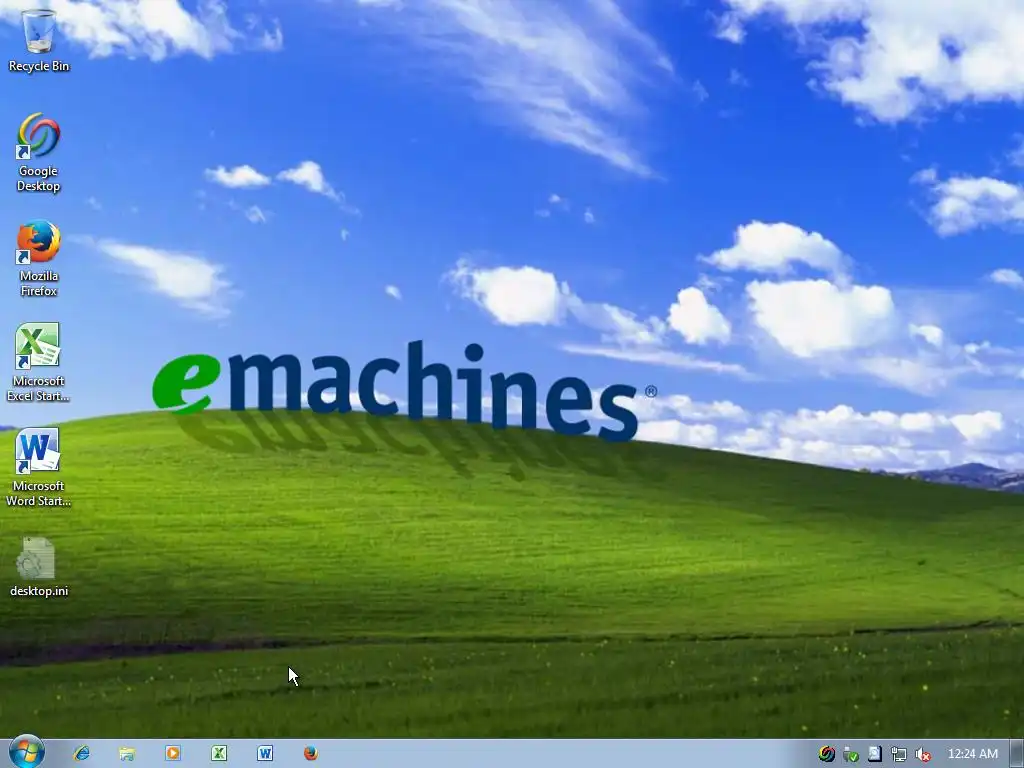
Task: Select the desktop.ini file icon
Action: (x=39, y=568)
